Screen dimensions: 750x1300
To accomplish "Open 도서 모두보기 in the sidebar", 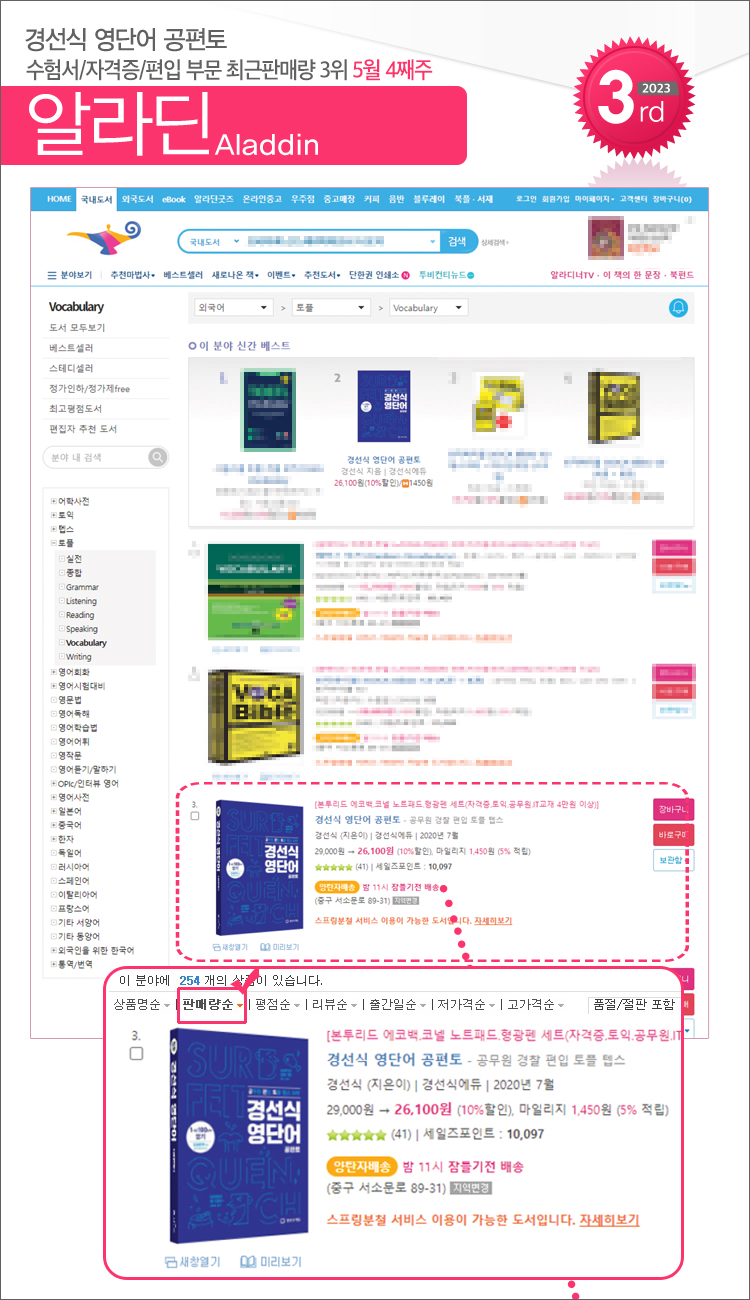I will point(77,328).
